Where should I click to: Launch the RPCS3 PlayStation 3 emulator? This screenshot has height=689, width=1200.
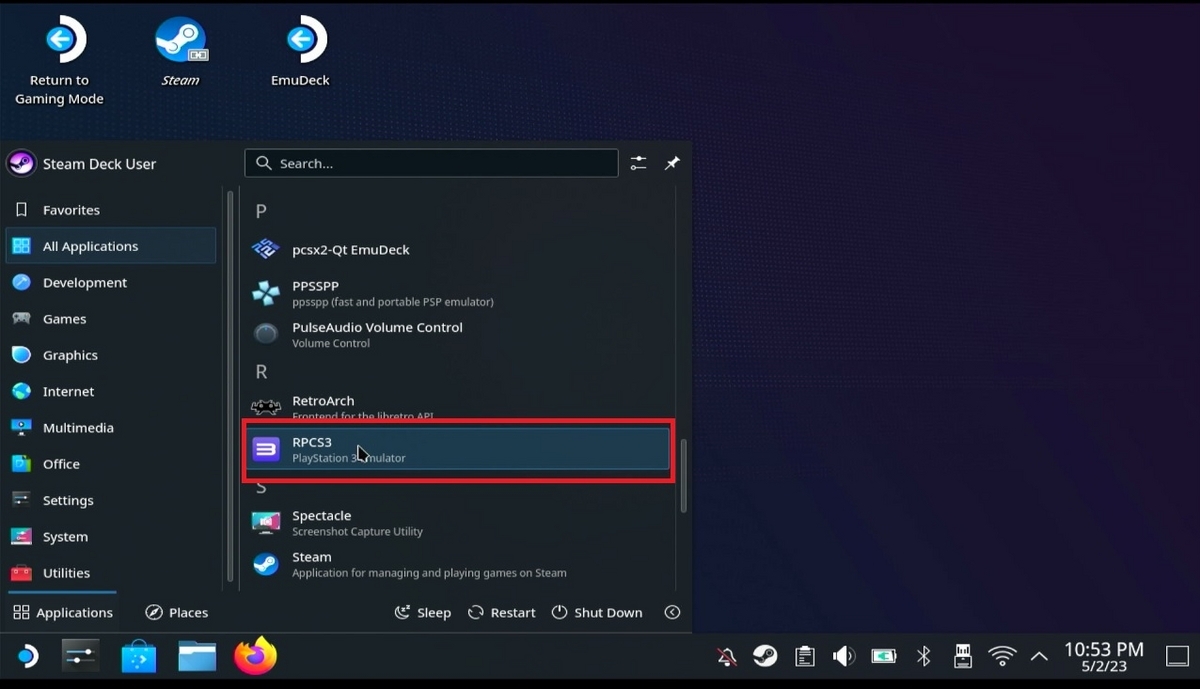[458, 449]
